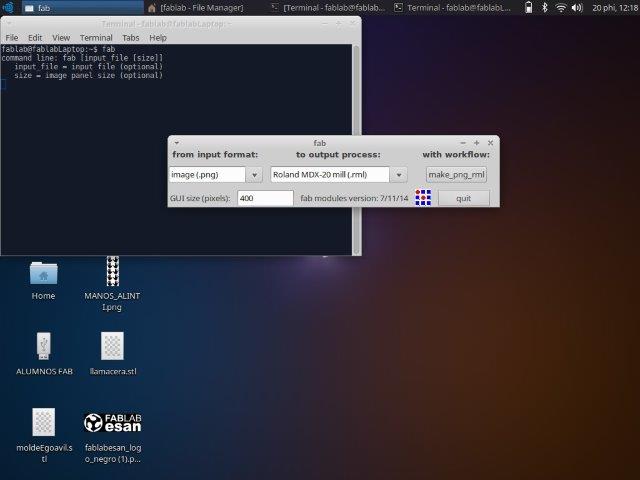Viewport: 640px width, 480px height.
Task: Open the ALUMNOS FAB USB drive icon
Action: (44, 346)
